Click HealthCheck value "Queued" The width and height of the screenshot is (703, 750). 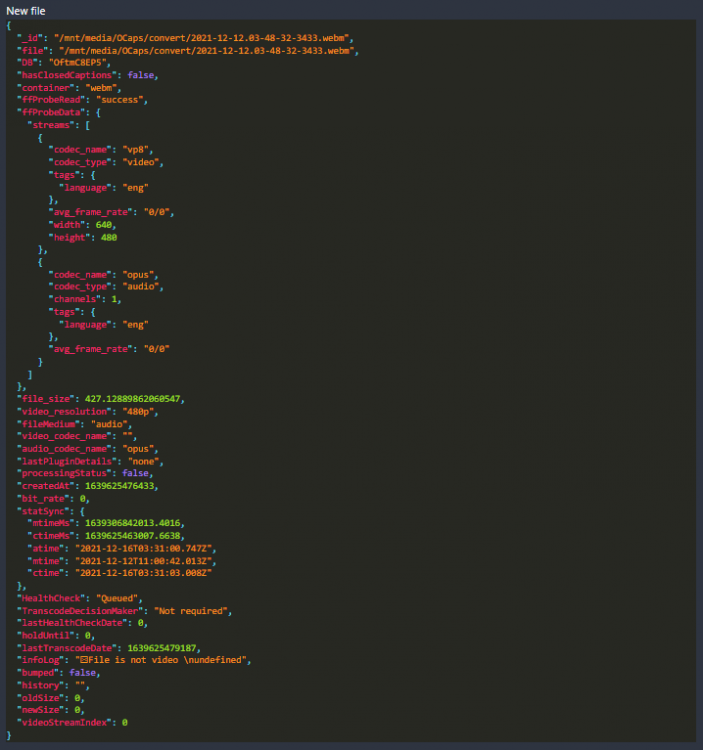click(117, 598)
